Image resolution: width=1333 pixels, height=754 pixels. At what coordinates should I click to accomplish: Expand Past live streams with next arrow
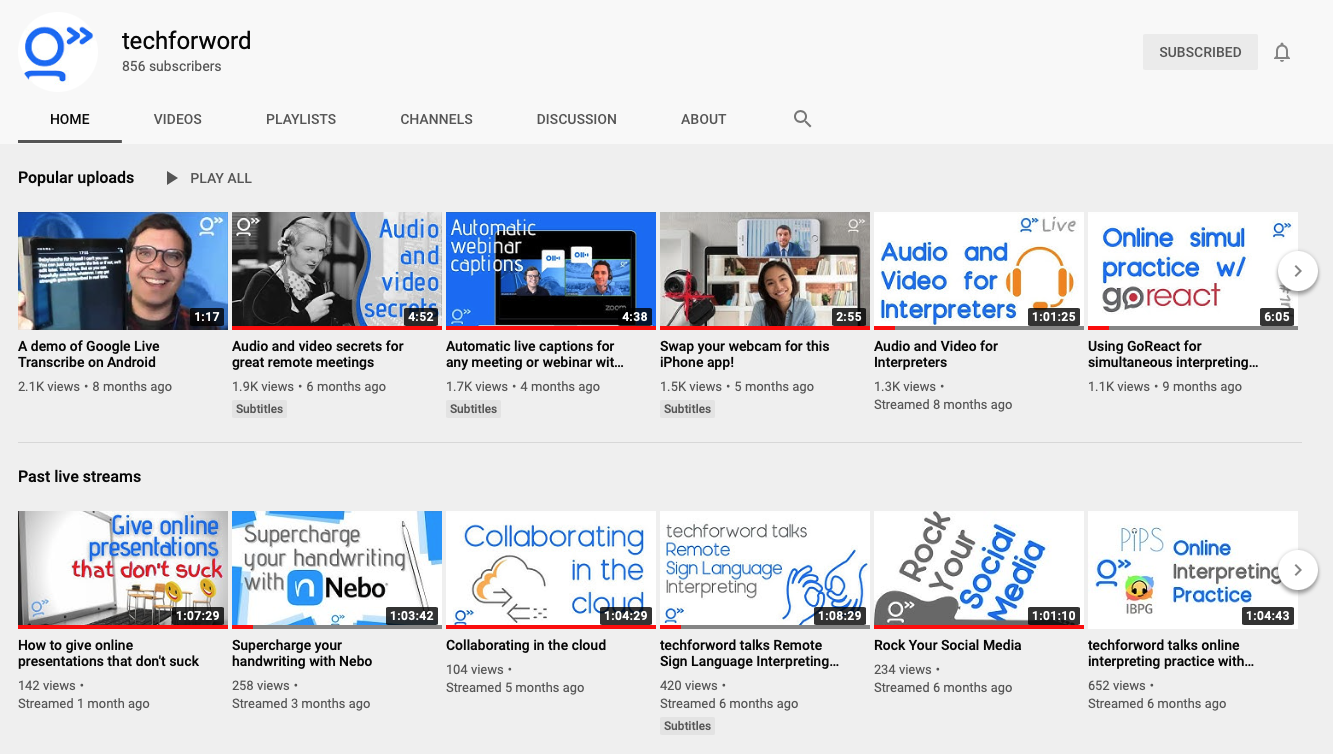1298,570
